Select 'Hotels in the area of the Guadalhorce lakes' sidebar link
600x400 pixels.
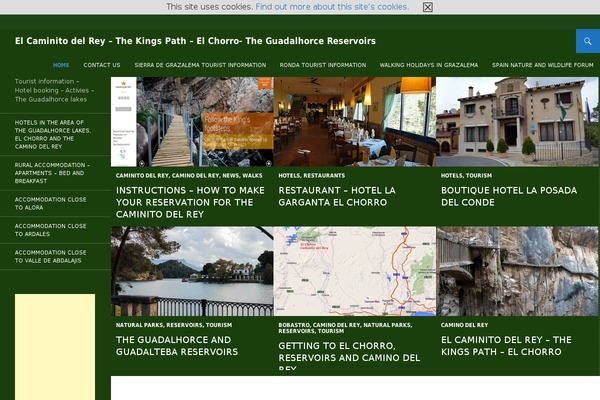tap(53, 134)
